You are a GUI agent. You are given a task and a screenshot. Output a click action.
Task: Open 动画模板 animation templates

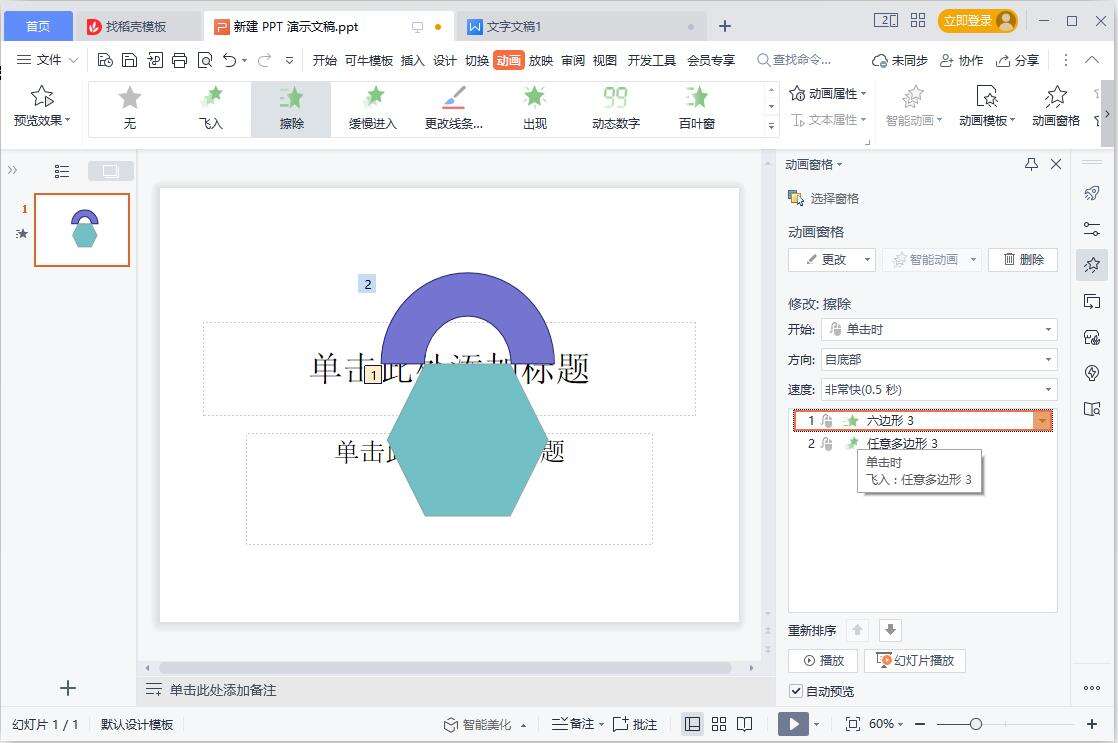987,107
